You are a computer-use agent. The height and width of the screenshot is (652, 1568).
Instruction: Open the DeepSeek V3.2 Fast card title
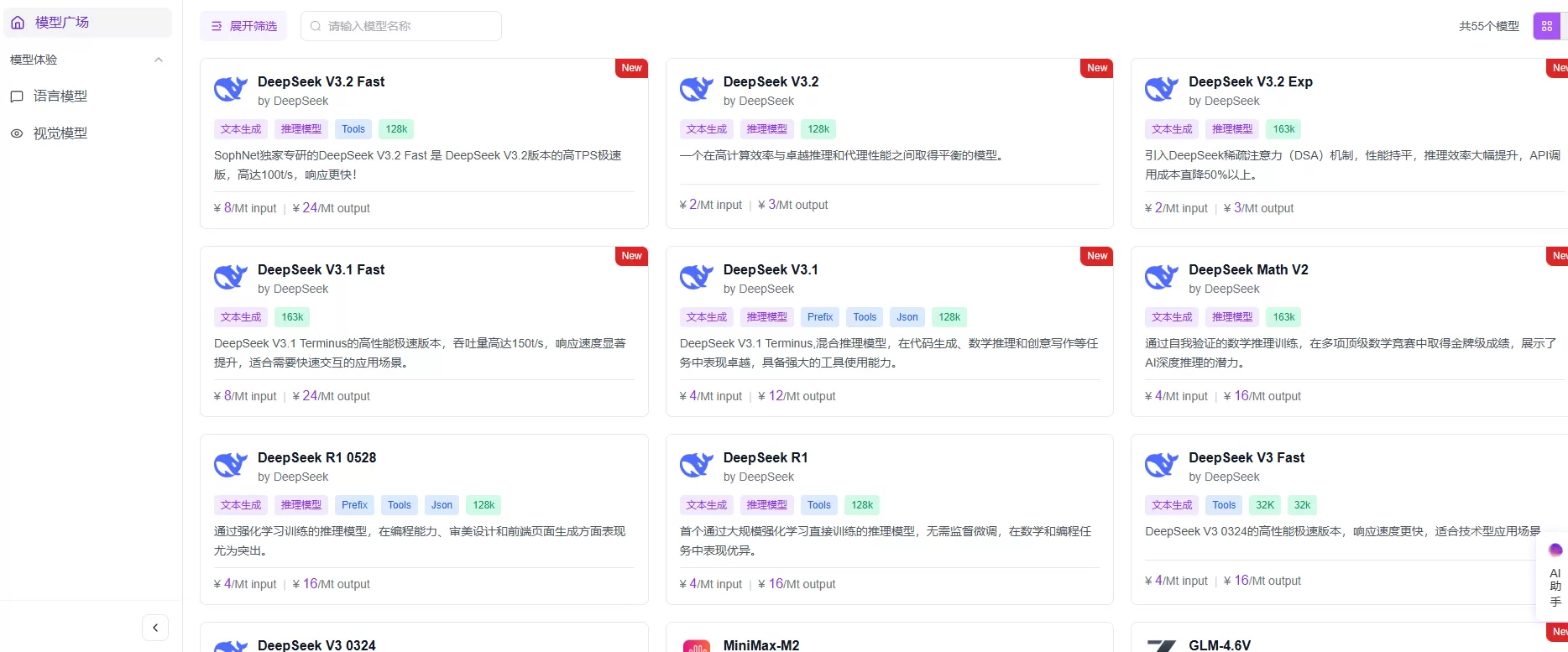[x=321, y=81]
